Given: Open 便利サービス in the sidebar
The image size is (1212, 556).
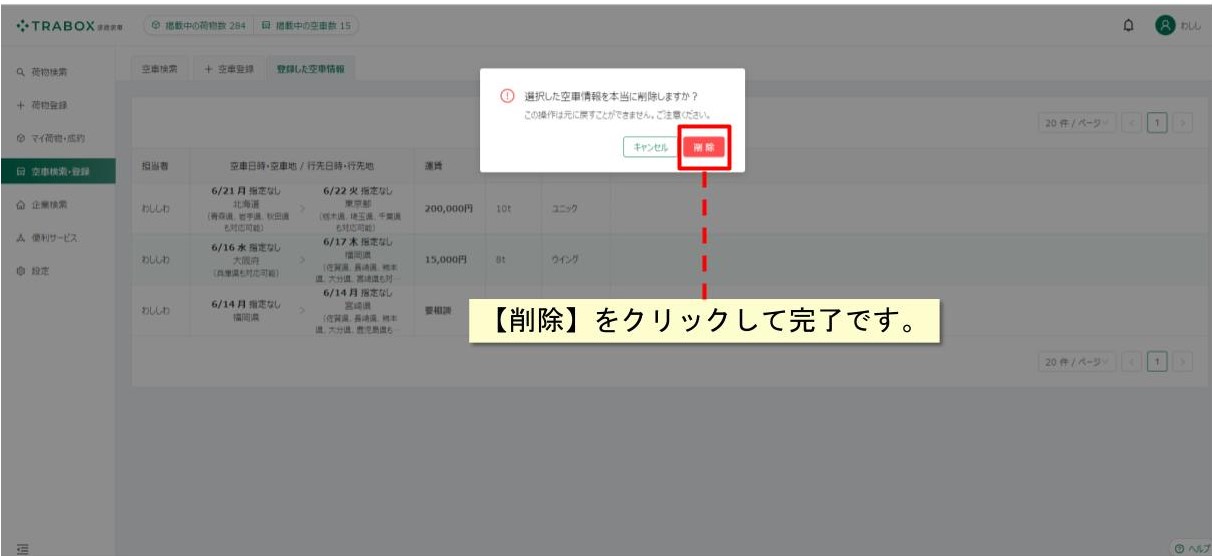Looking at the screenshot, I should (55, 237).
